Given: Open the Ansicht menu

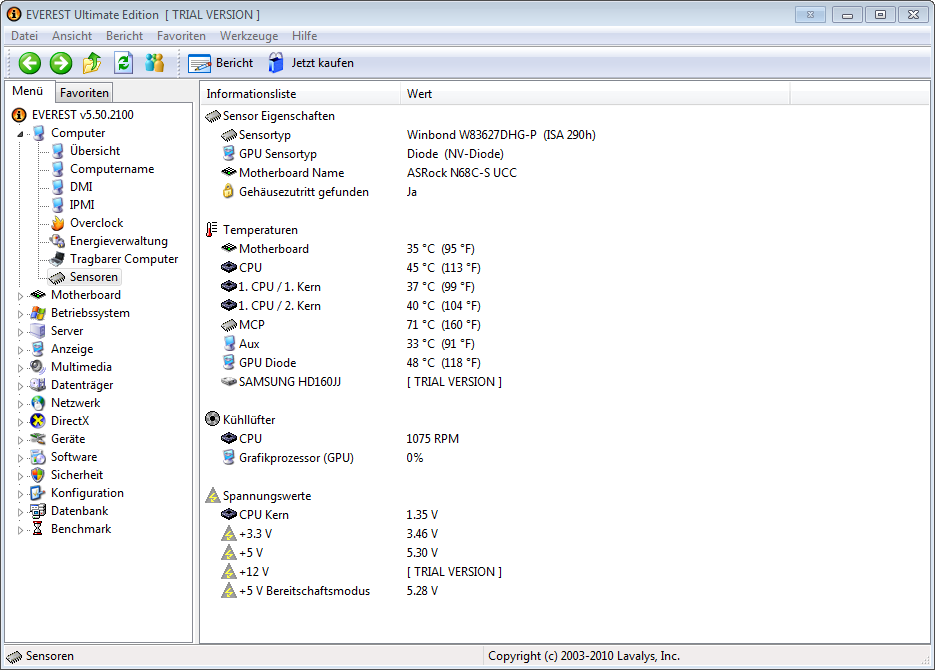Looking at the screenshot, I should pyautogui.click(x=72, y=36).
